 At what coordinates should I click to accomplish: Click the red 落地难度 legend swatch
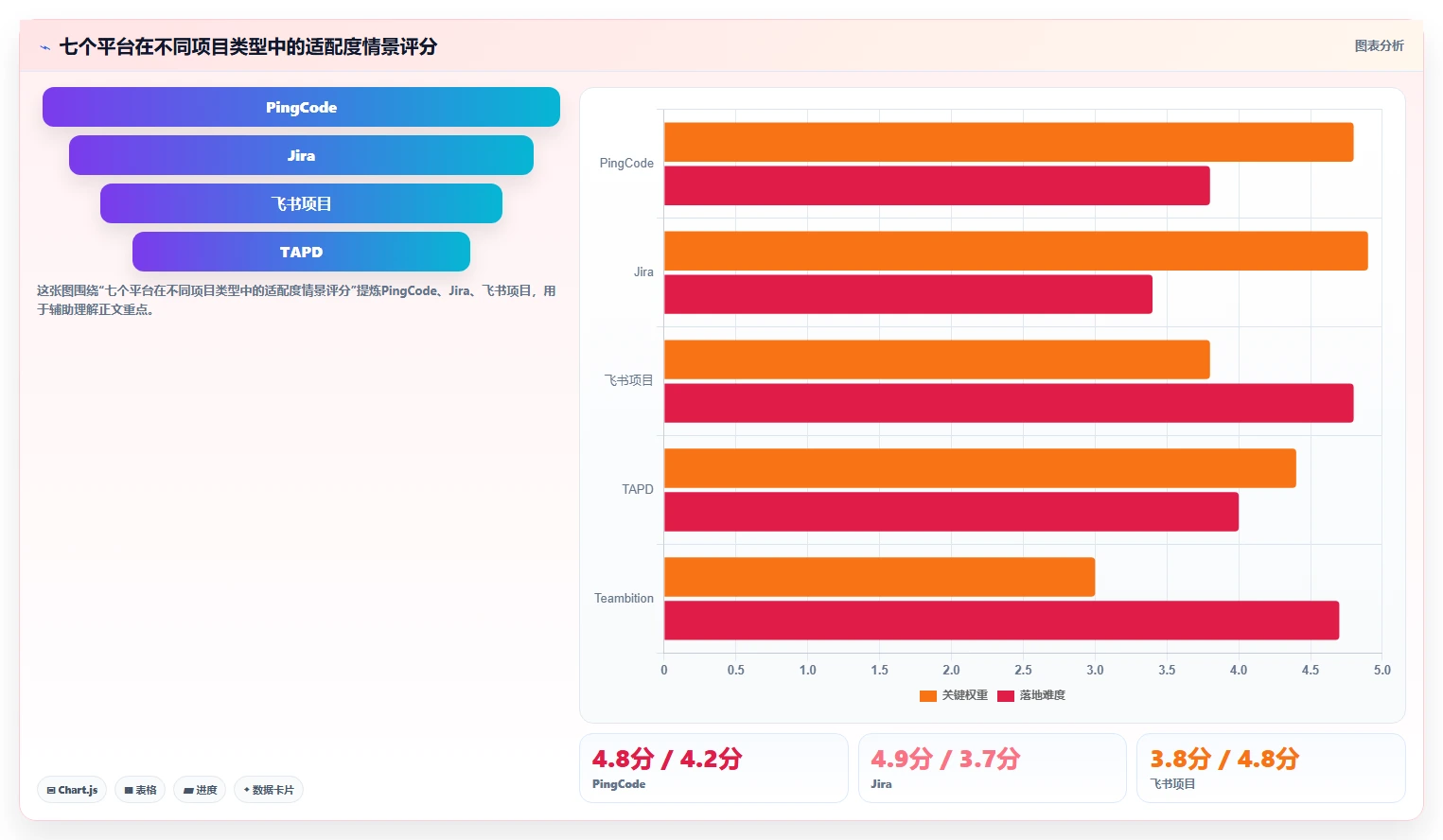[x=1006, y=696]
